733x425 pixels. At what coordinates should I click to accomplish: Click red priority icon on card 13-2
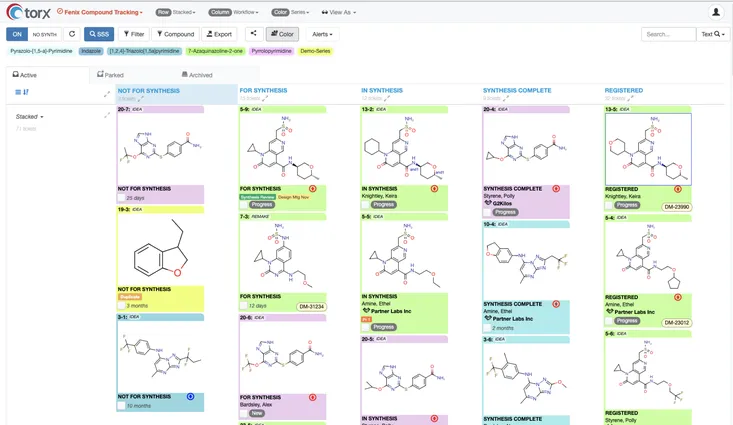pyautogui.click(x=434, y=189)
